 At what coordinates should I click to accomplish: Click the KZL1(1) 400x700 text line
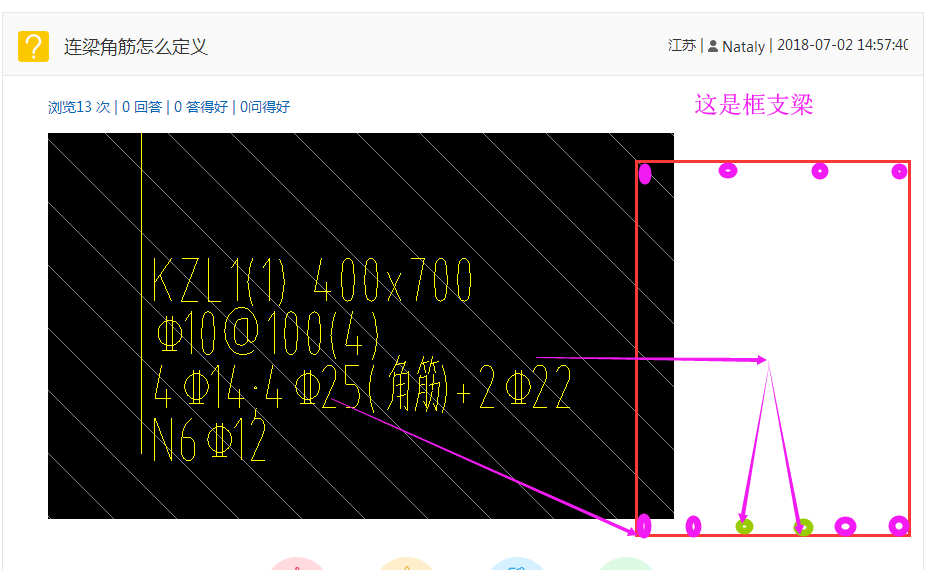[312, 280]
